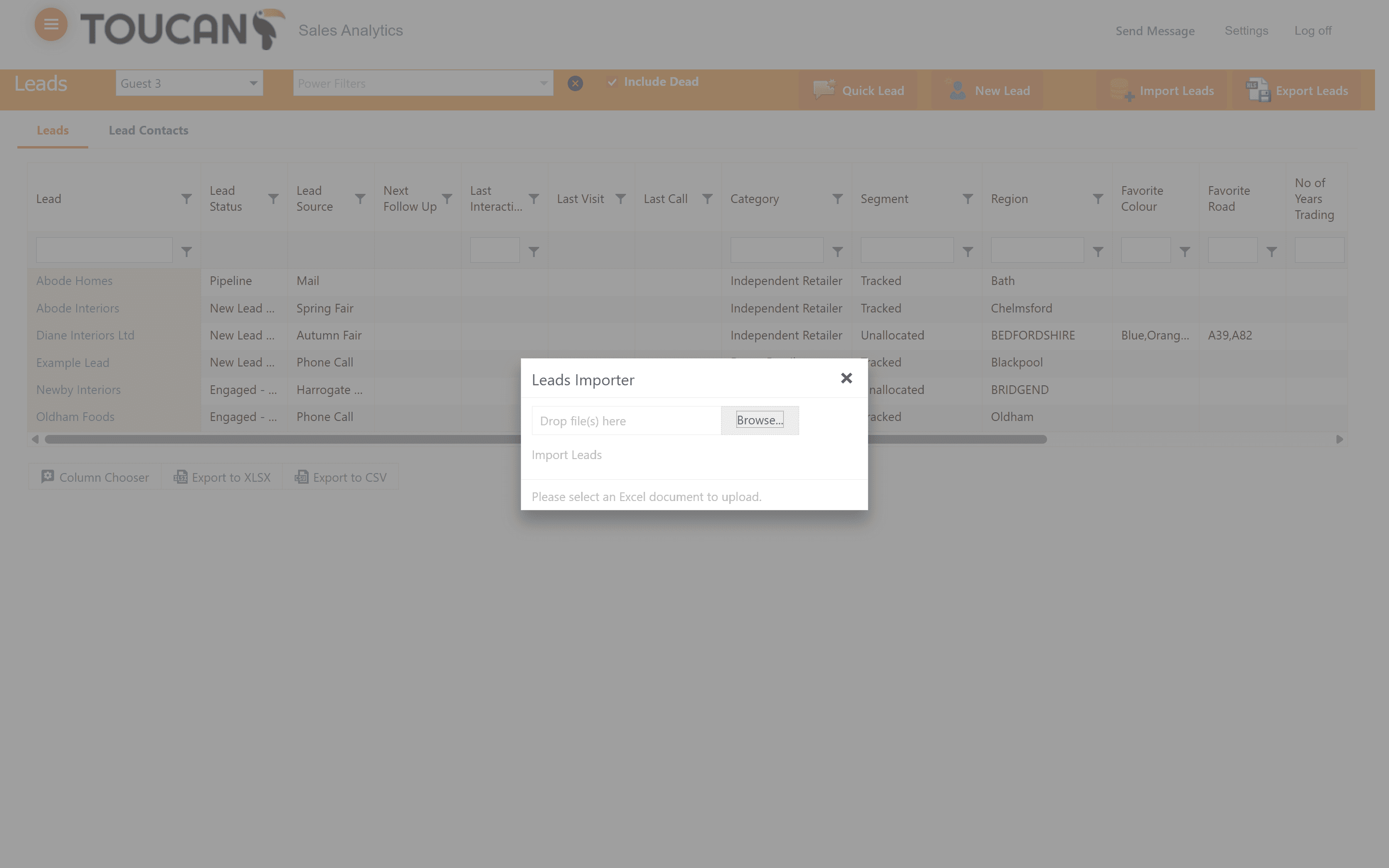Click Import Leads inside the dialog
1389x868 pixels.
[567, 455]
